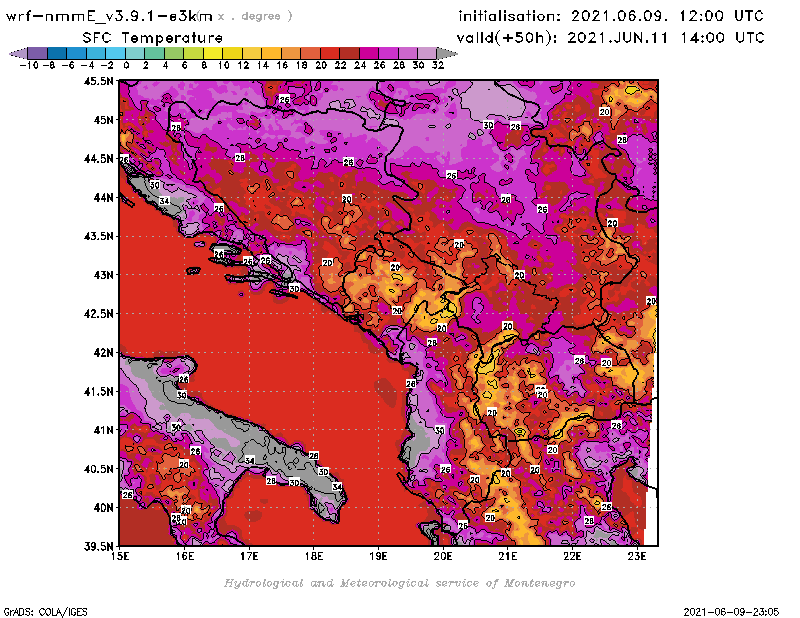
Task: Select the legend swatch between 30 and 32
Action: [x=428, y=53]
